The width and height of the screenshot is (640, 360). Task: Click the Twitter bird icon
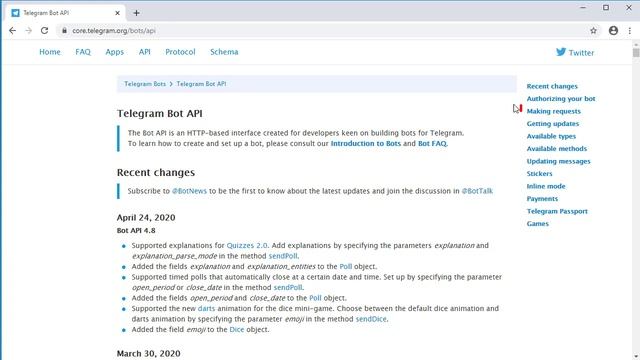click(x=561, y=52)
